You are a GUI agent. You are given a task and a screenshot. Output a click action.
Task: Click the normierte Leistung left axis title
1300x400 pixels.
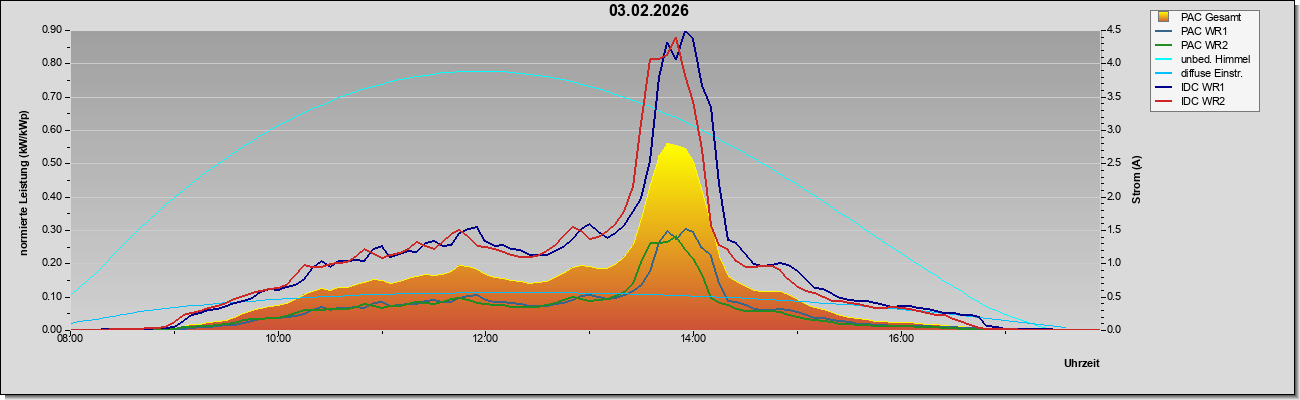(x=24, y=181)
